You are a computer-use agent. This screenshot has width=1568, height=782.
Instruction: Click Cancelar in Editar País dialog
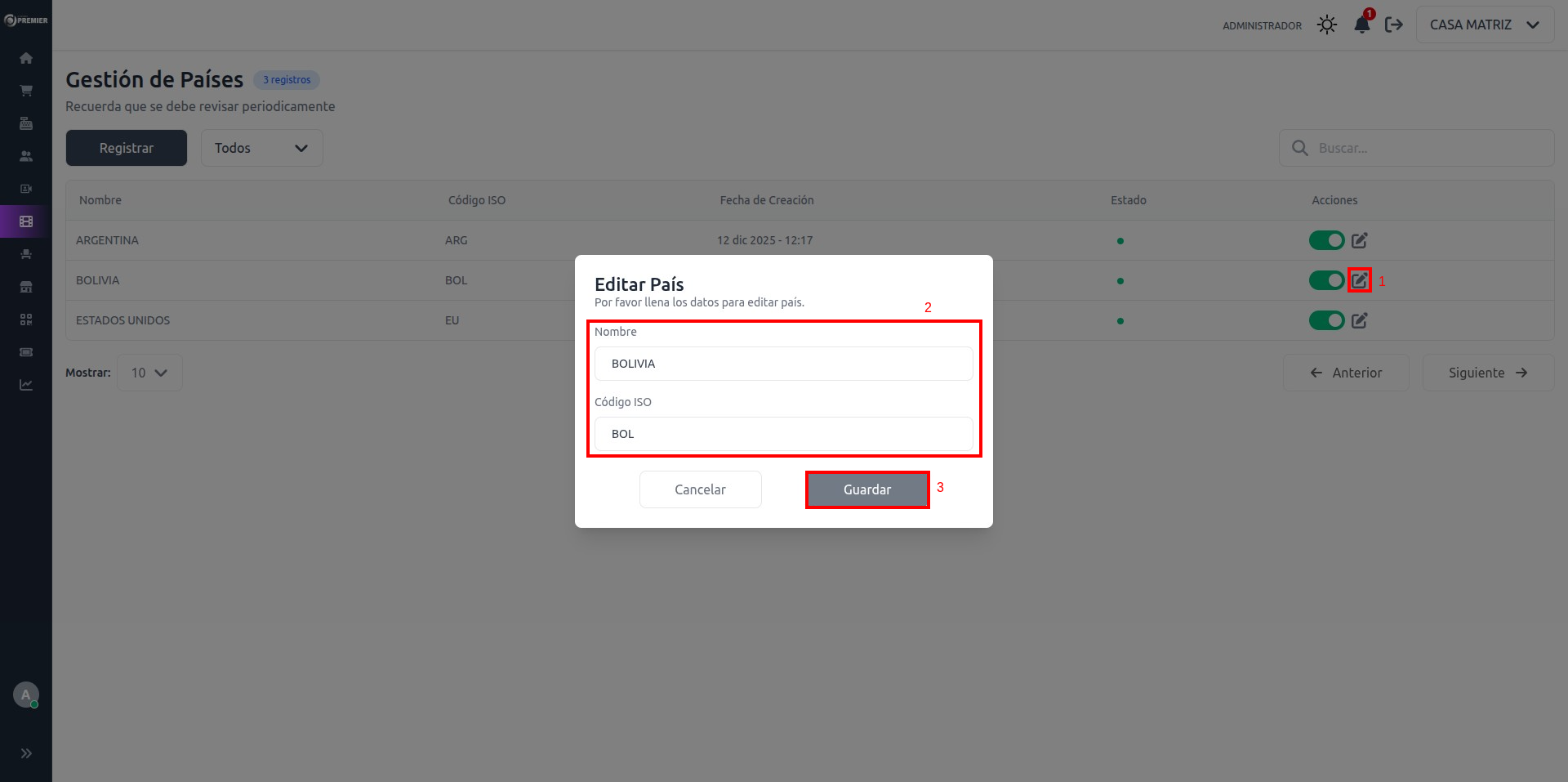pos(700,489)
